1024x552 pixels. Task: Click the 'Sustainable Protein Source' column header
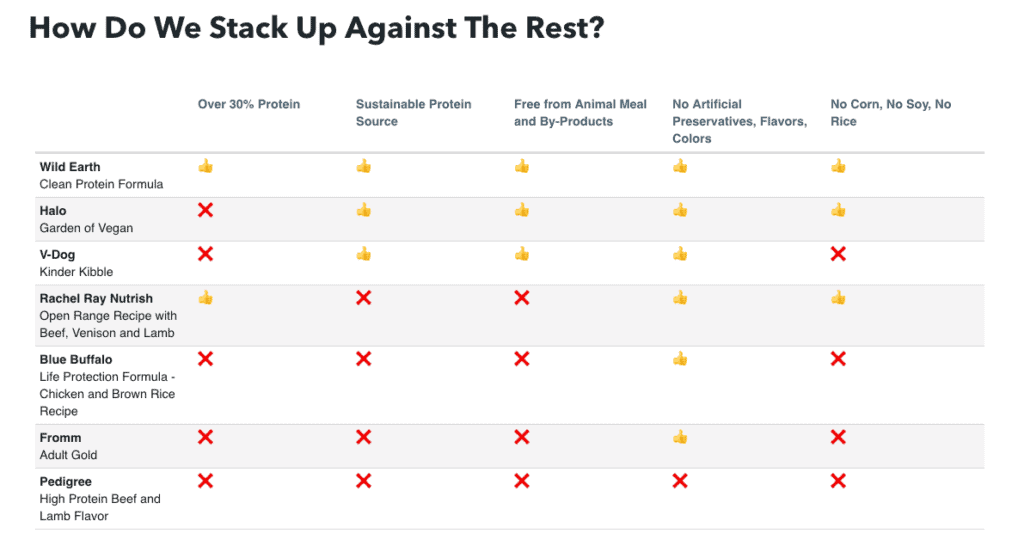tap(413, 112)
